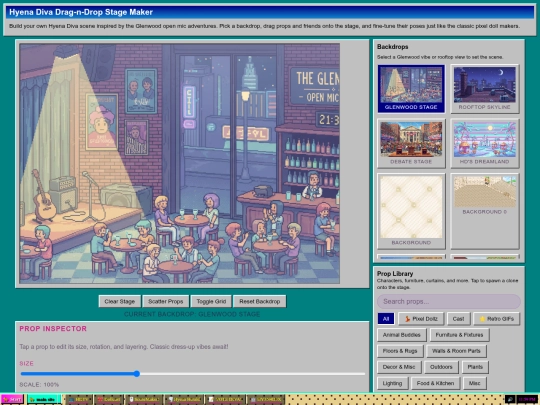This screenshot has width=540, height=405.
Task: Click the star icon on Retro GIFs
Action: 482,319
